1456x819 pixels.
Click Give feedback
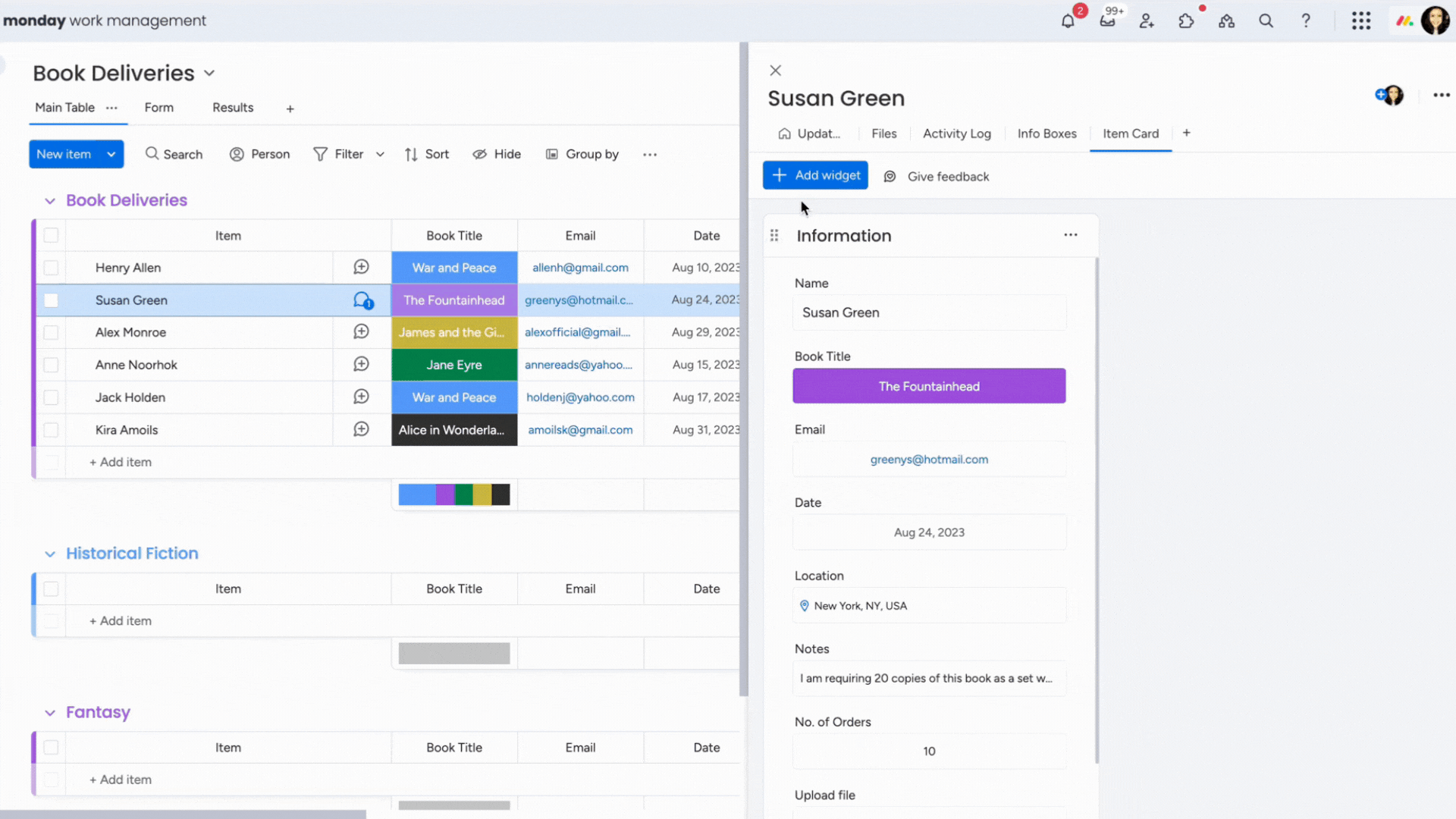pos(937,177)
